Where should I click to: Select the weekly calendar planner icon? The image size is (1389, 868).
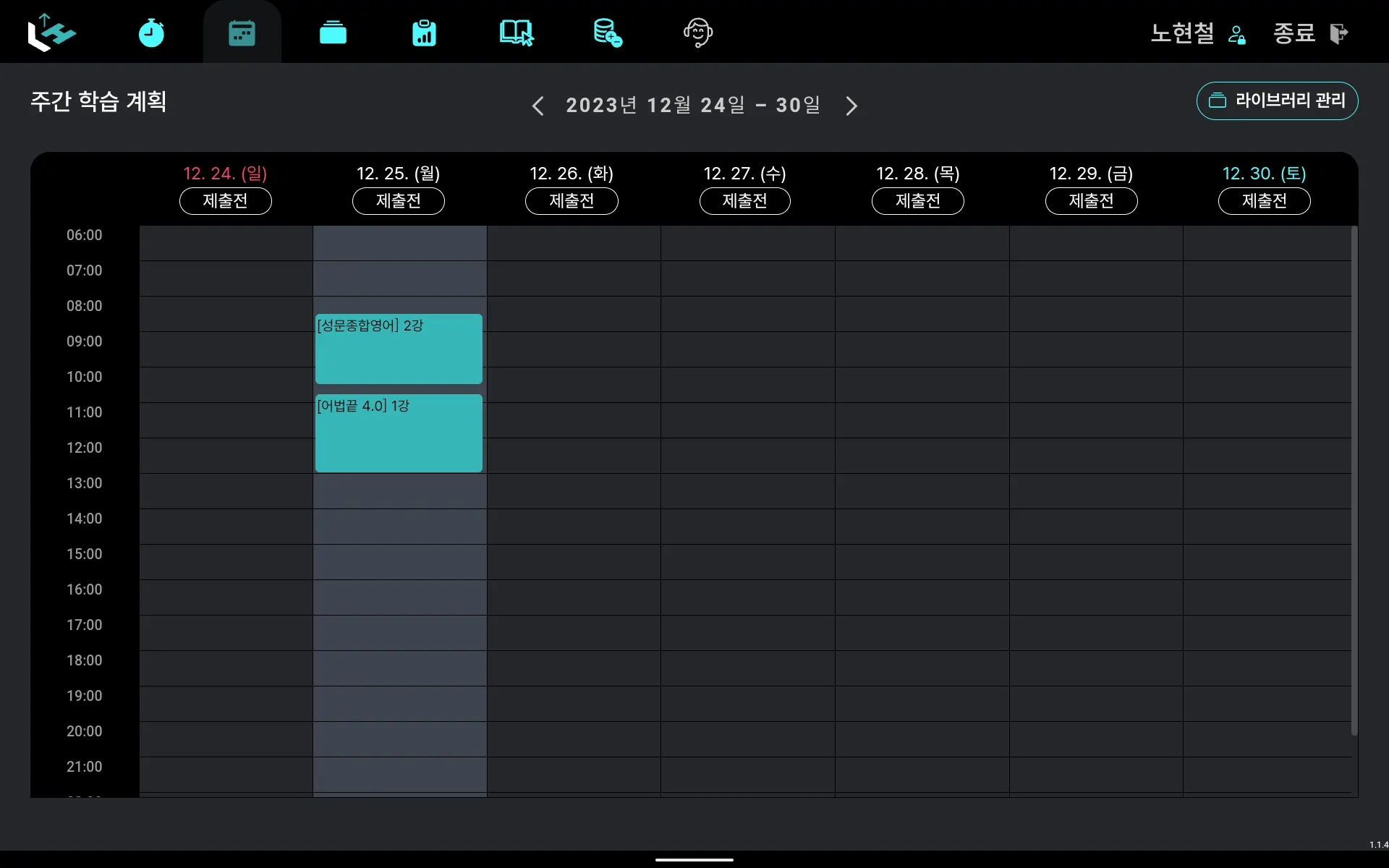(x=242, y=33)
